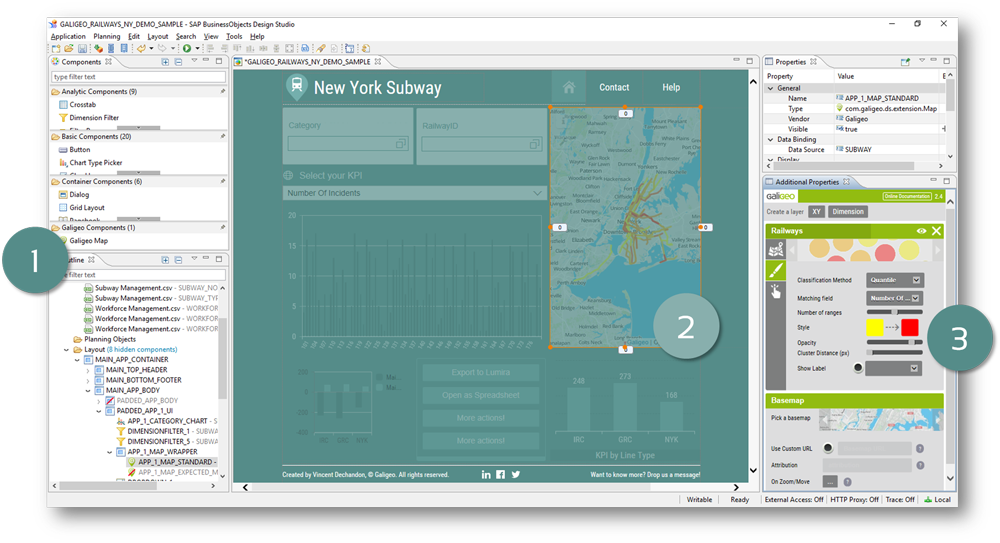This screenshot has height=543, width=1000.
Task: Open the Online Documentation link
Action: click(x=907, y=197)
